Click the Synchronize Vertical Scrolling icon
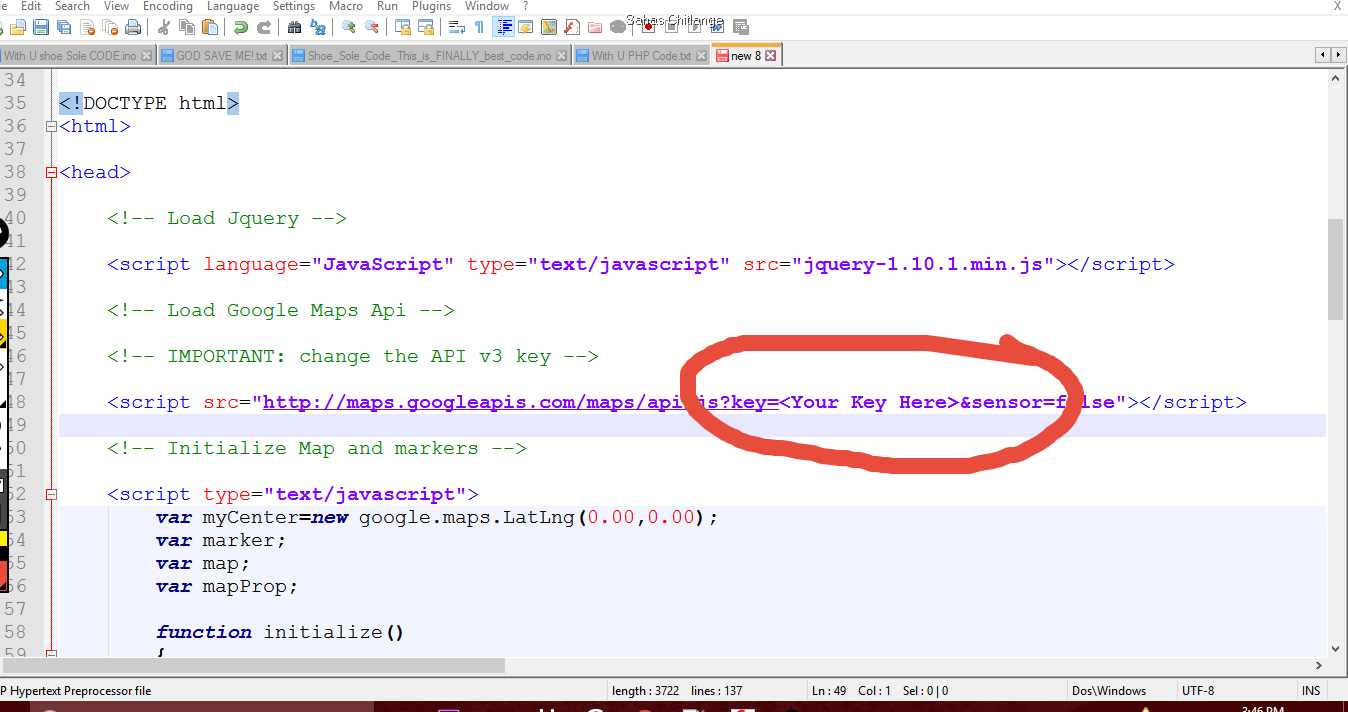Viewport: 1348px width, 712px height. (x=402, y=27)
